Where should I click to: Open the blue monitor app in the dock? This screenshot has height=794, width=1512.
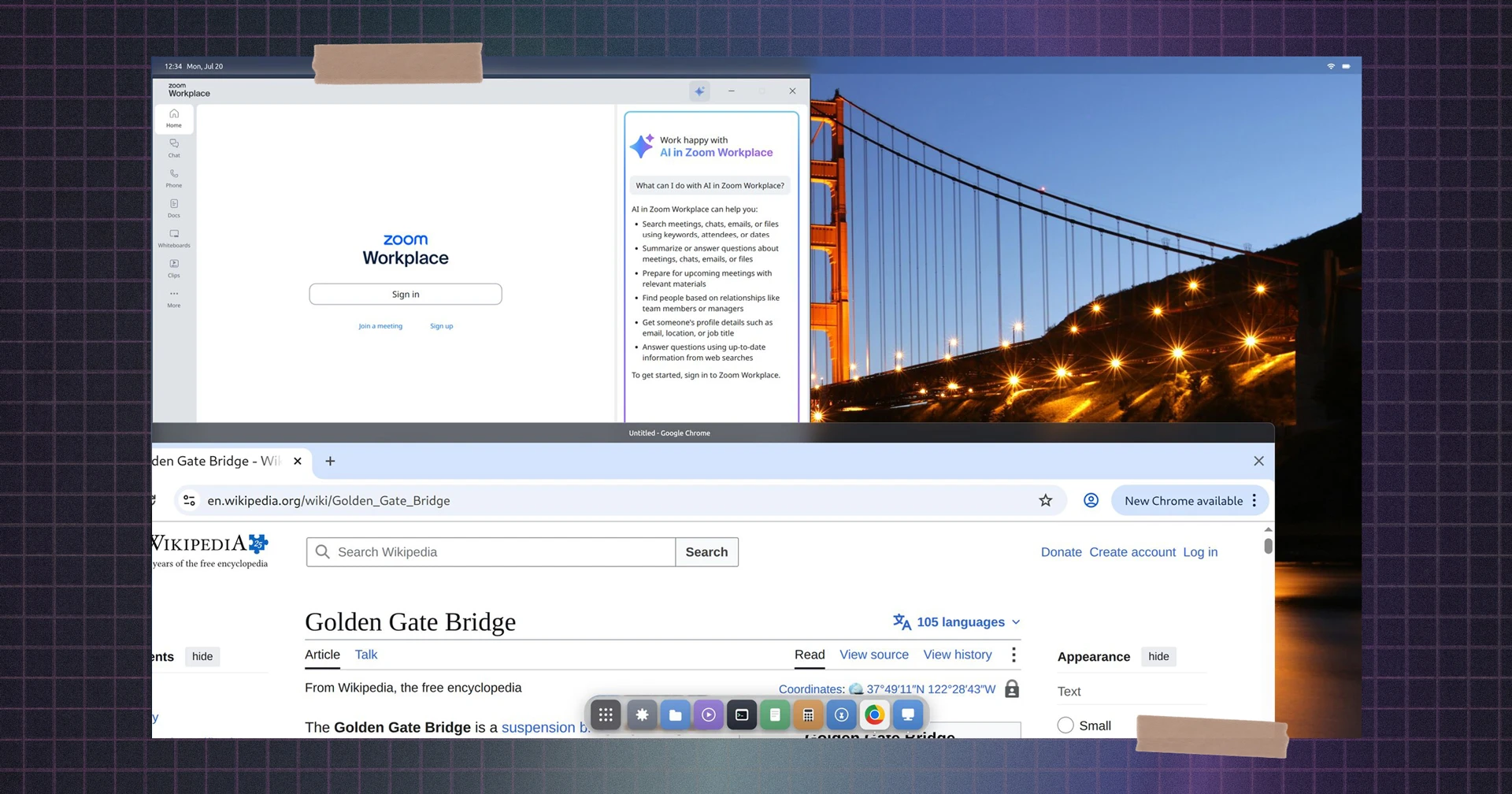[908, 714]
